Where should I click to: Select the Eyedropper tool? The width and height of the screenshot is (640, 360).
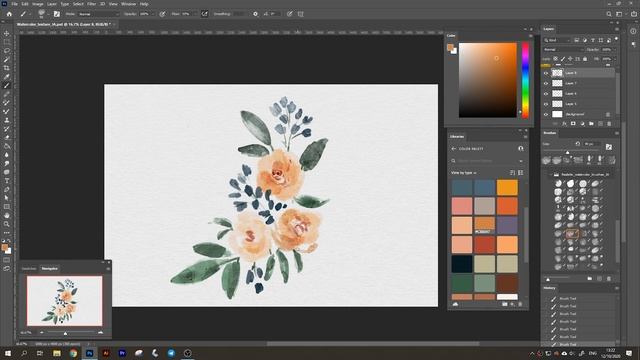[7, 77]
